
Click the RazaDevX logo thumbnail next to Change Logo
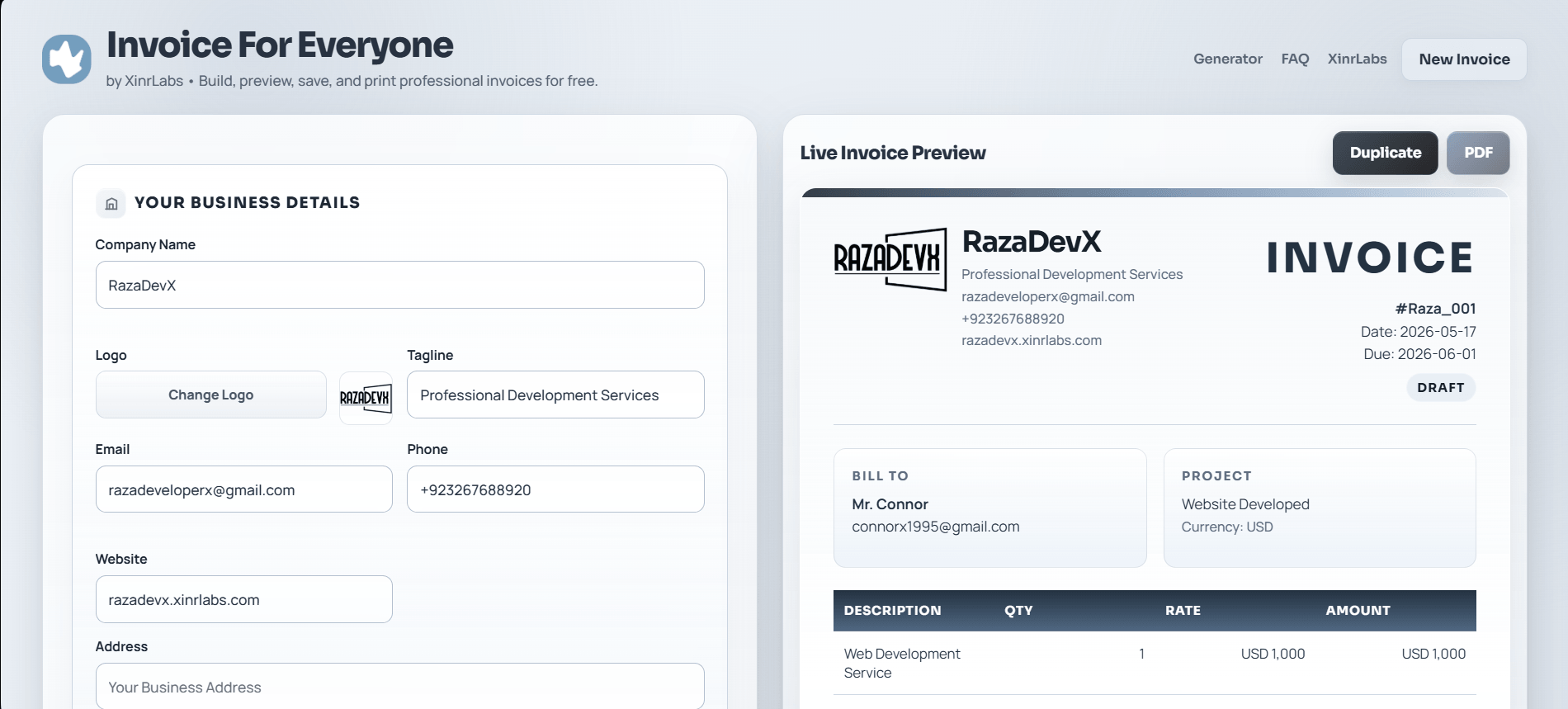(366, 398)
